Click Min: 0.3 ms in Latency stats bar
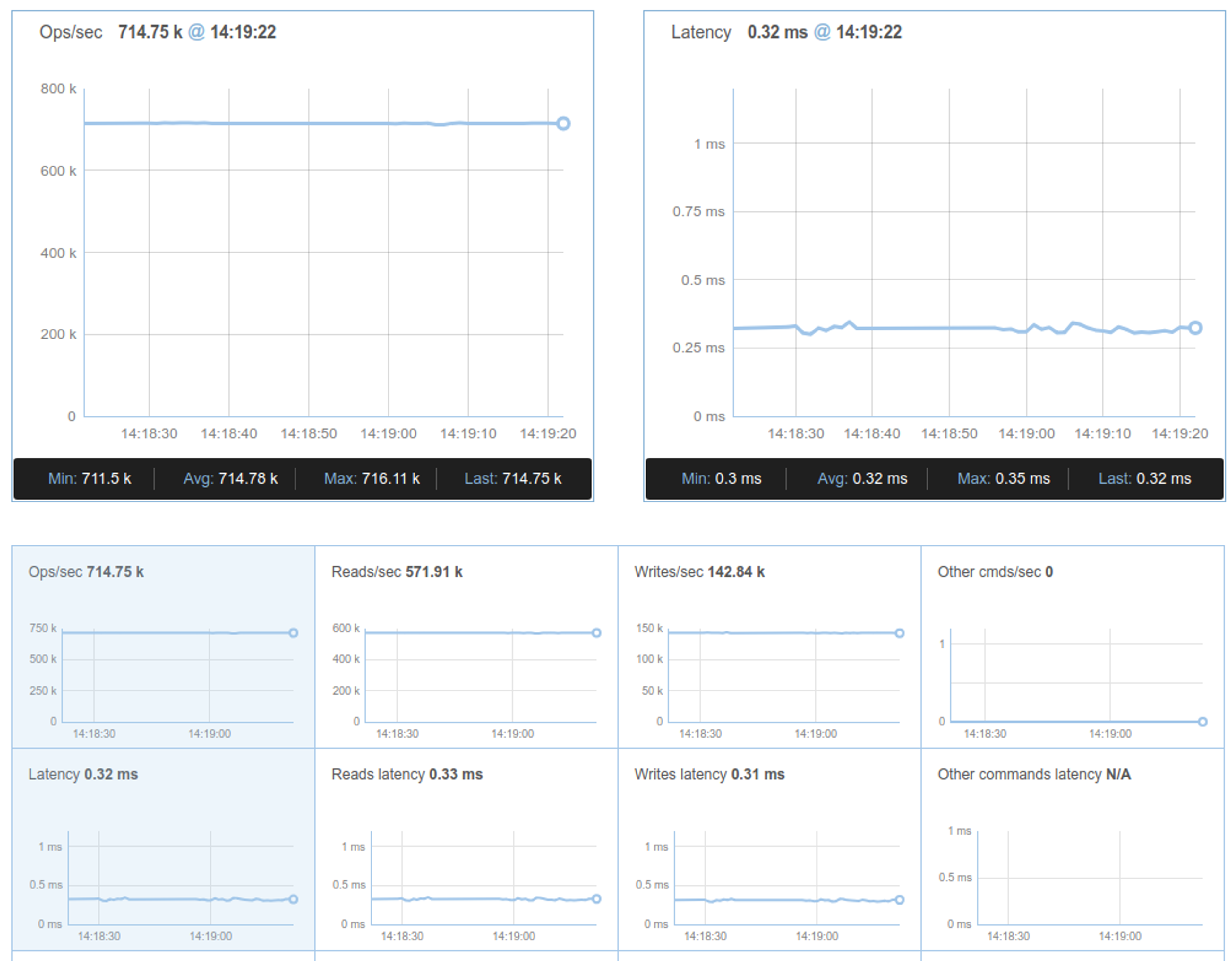The height and width of the screenshot is (961, 1232). click(x=721, y=478)
